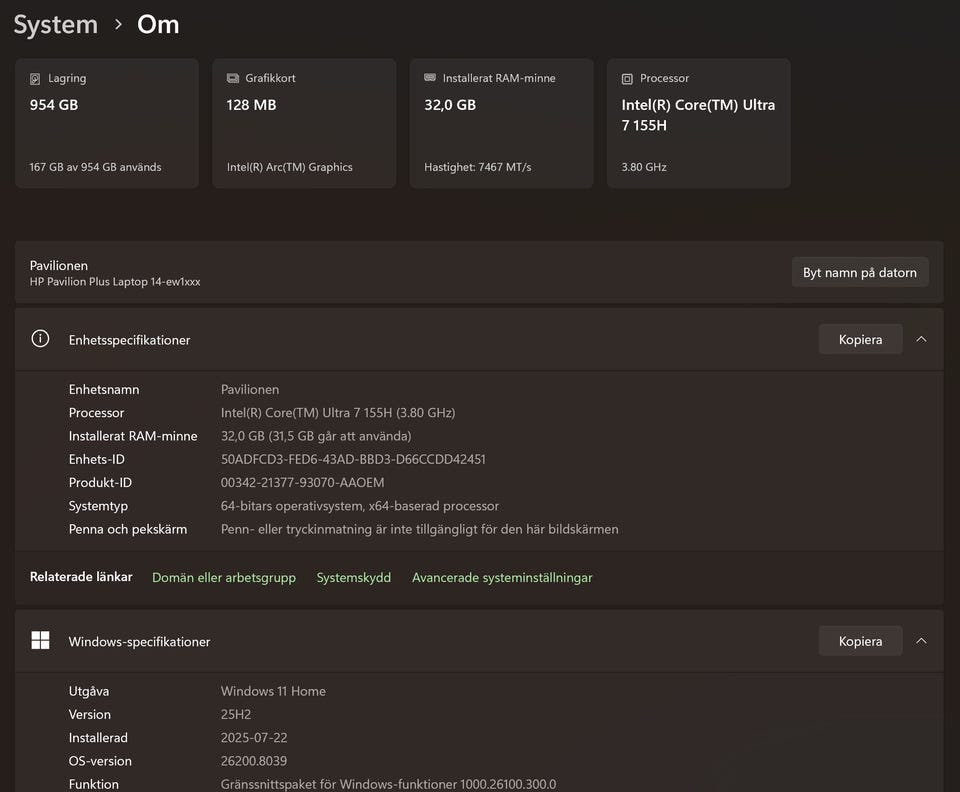
Task: Select the Om breadcrumb title
Action: (x=158, y=25)
